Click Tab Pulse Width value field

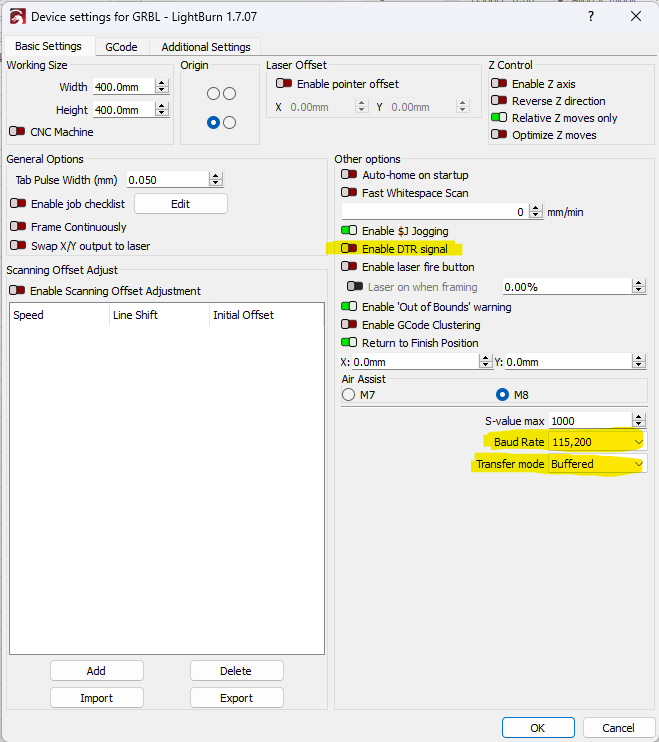pos(168,180)
